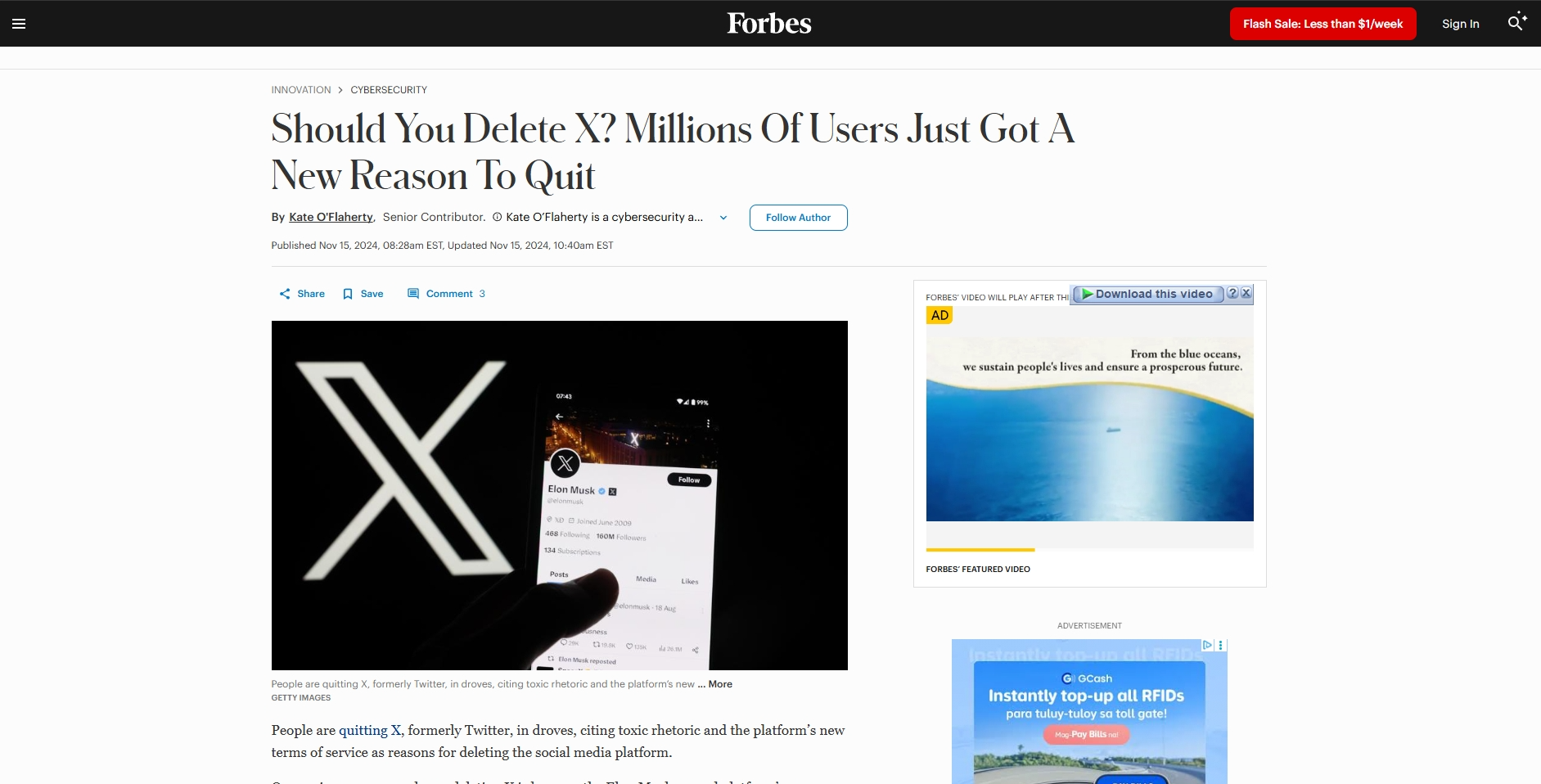The width and height of the screenshot is (1541, 784).
Task: Open Kate O'Flaherty author link
Action: coord(331,217)
